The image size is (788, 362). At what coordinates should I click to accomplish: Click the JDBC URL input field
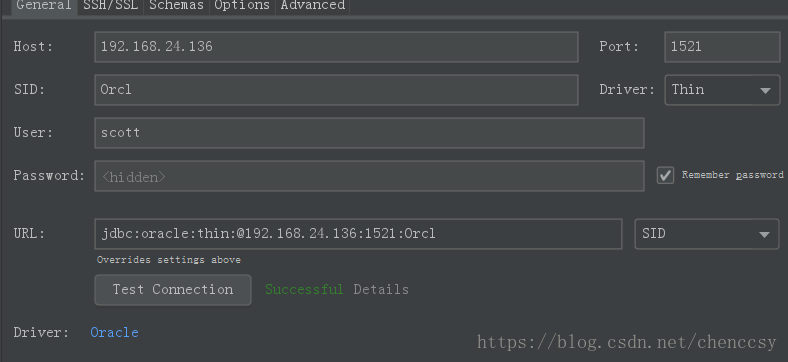coord(358,234)
